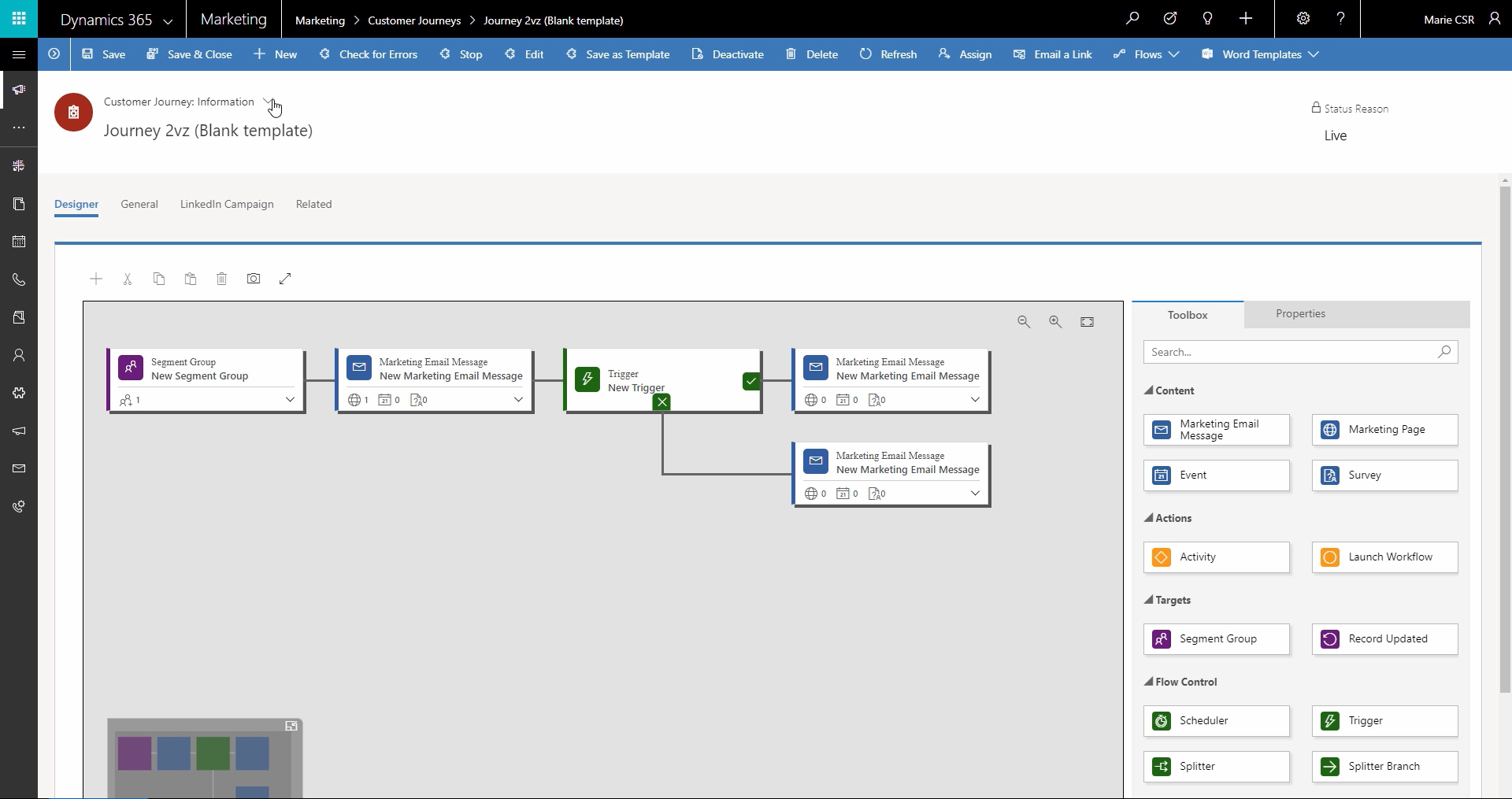Click Refresh in the command bar
The image size is (1512, 799).
pos(888,54)
